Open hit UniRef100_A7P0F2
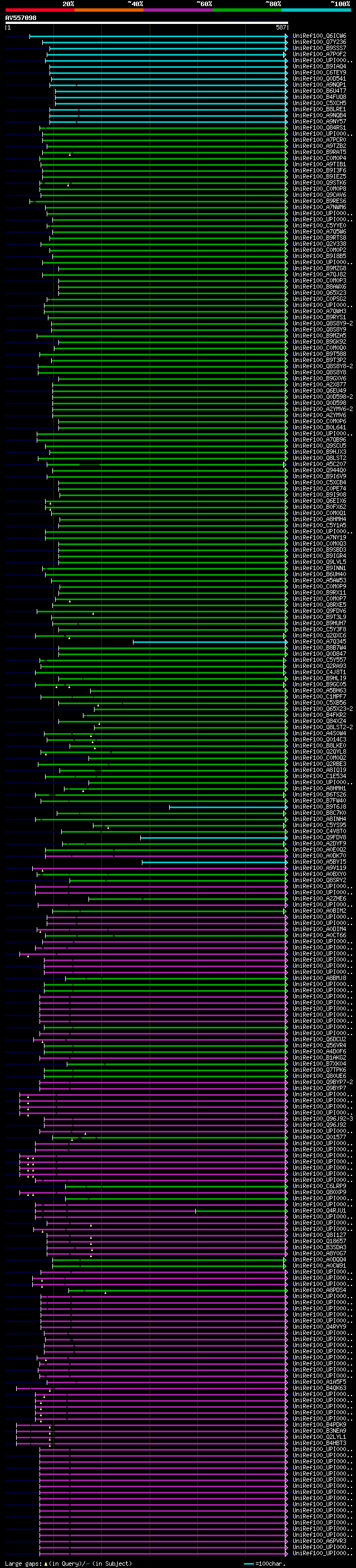The width and height of the screenshot is (356, 1568). click(319, 54)
